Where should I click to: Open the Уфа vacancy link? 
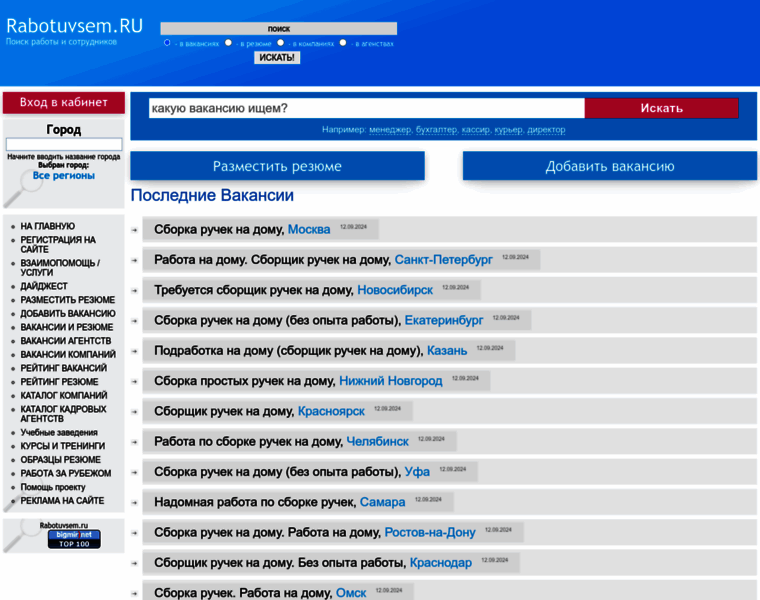tap(417, 472)
